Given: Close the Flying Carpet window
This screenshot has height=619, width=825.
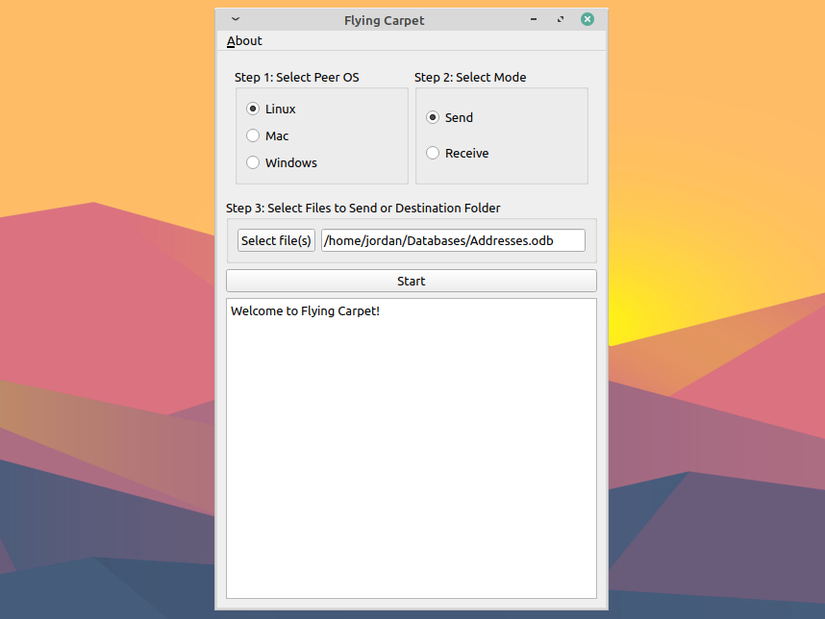Looking at the screenshot, I should coord(587,19).
